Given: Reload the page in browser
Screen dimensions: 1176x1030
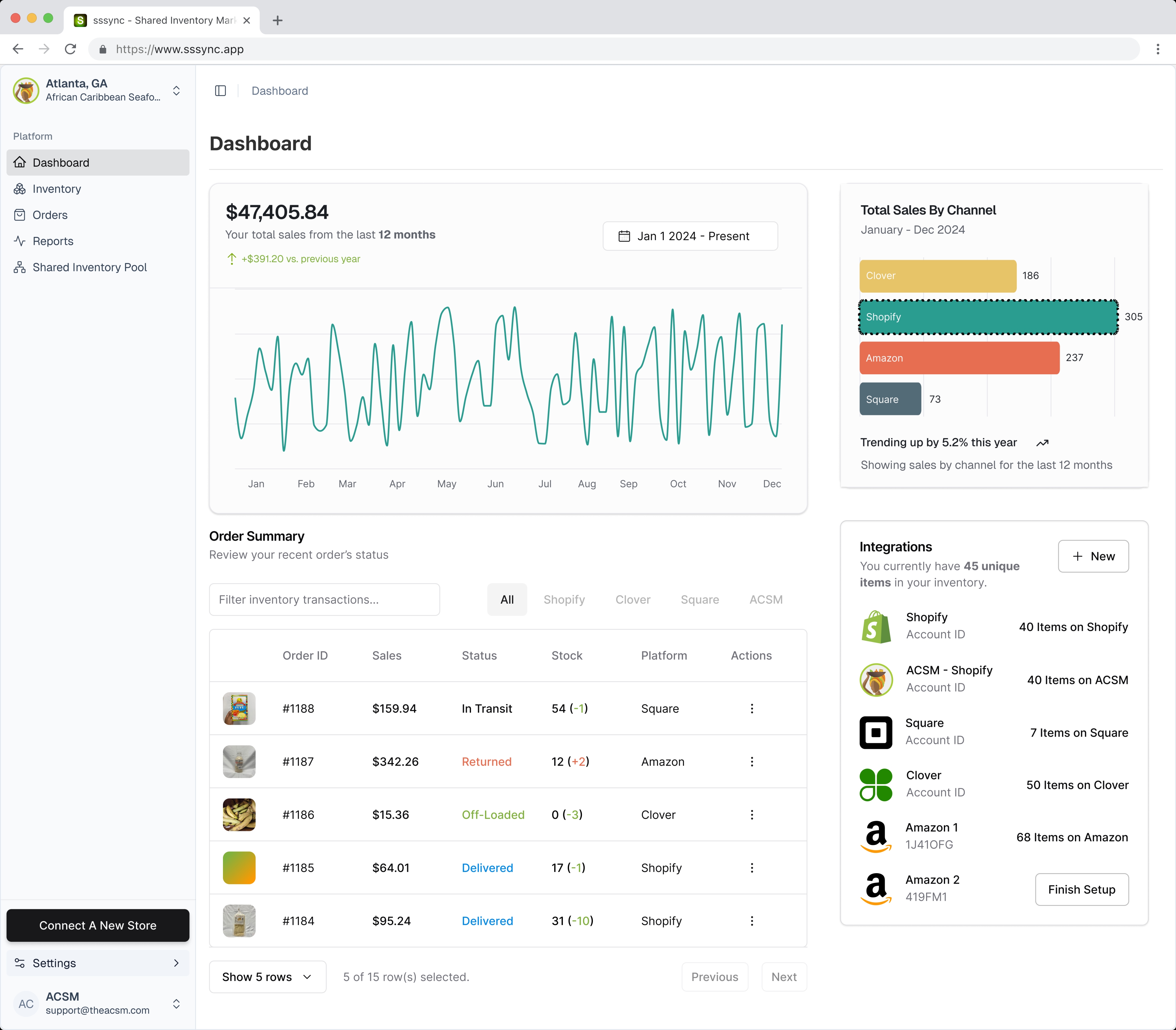Looking at the screenshot, I should tap(70, 49).
